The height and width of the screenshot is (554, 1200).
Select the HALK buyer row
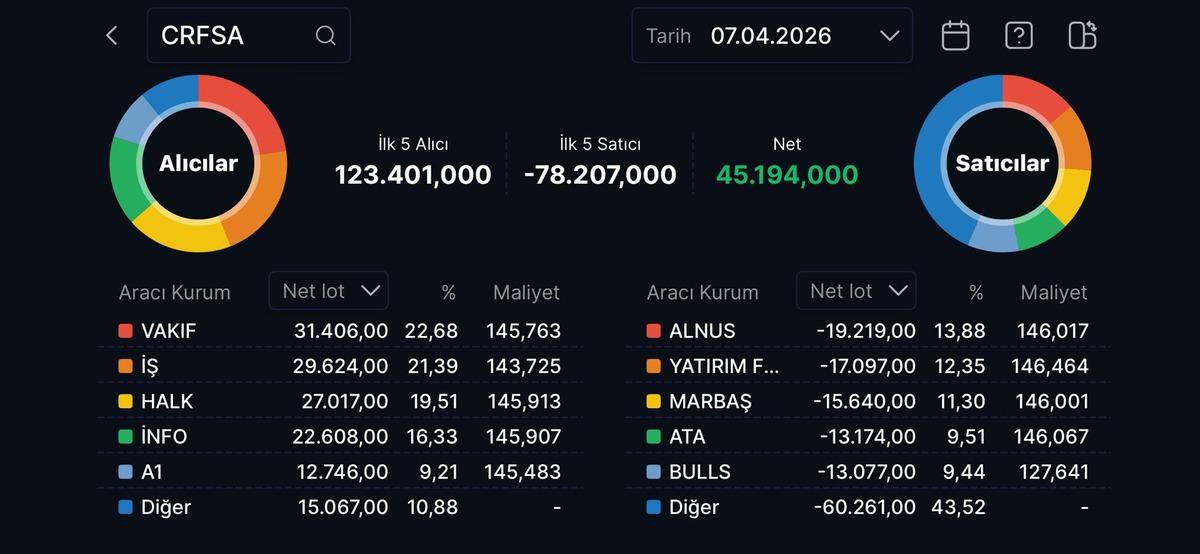[340, 402]
